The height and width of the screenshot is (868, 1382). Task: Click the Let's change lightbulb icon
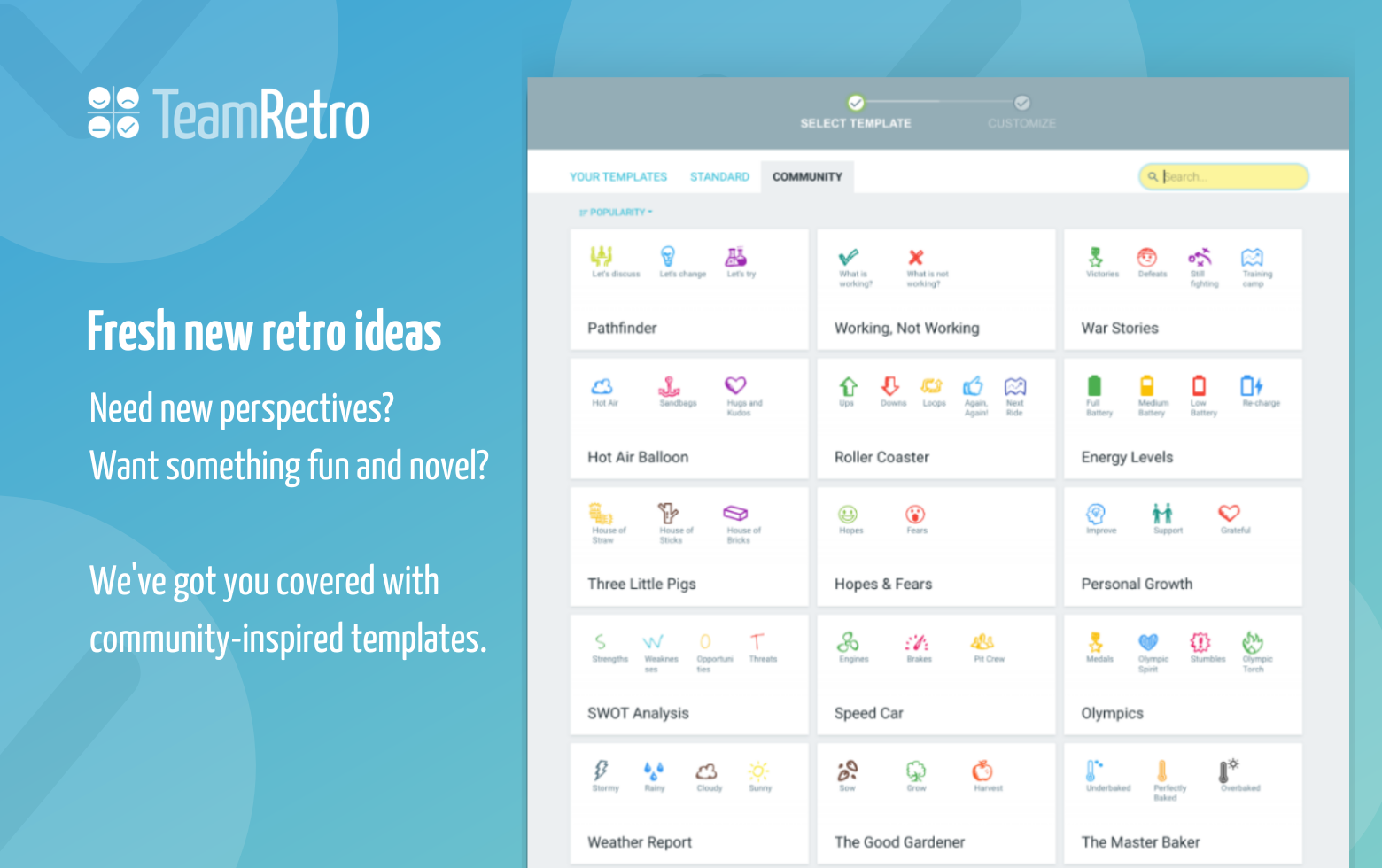click(668, 256)
